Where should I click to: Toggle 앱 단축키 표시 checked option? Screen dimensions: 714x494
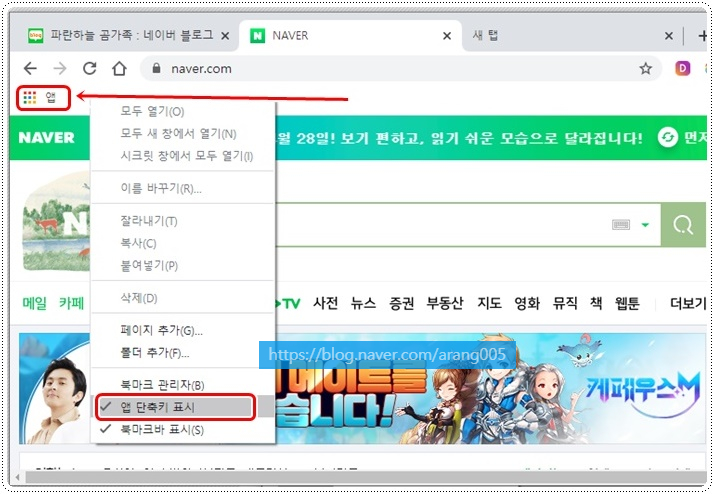(x=183, y=407)
